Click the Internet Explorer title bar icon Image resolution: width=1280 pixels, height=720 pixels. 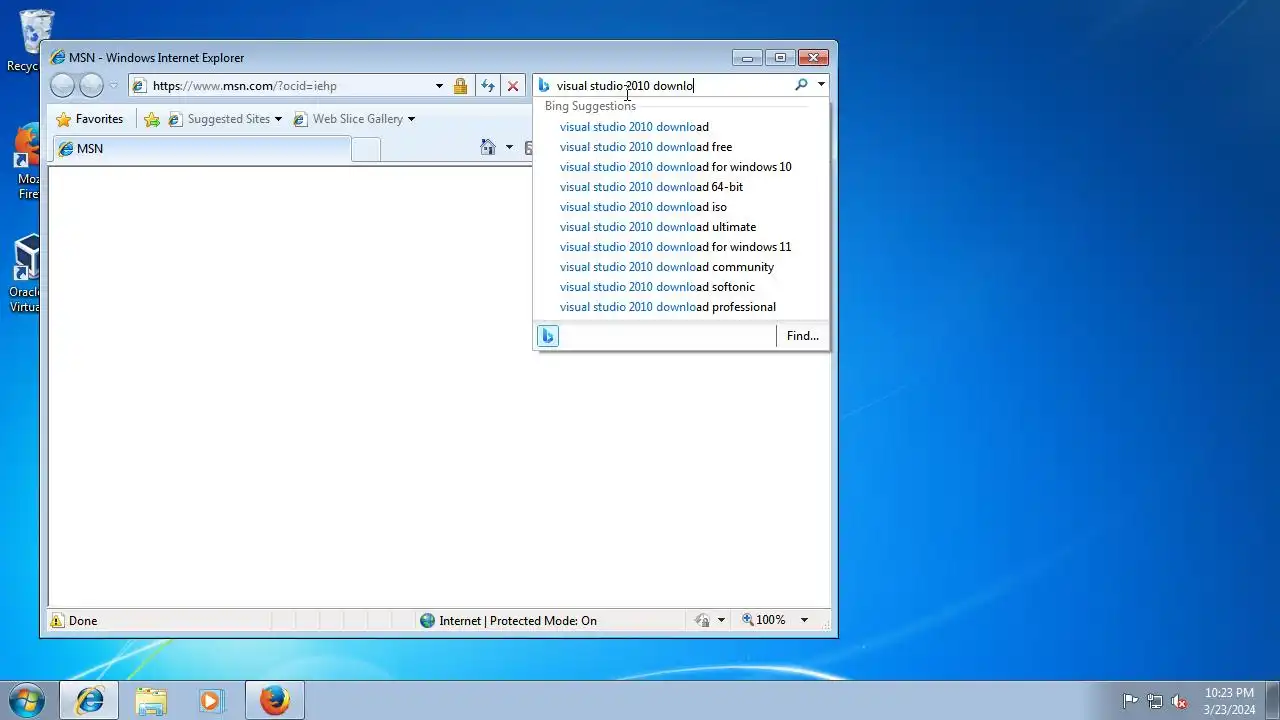58,58
